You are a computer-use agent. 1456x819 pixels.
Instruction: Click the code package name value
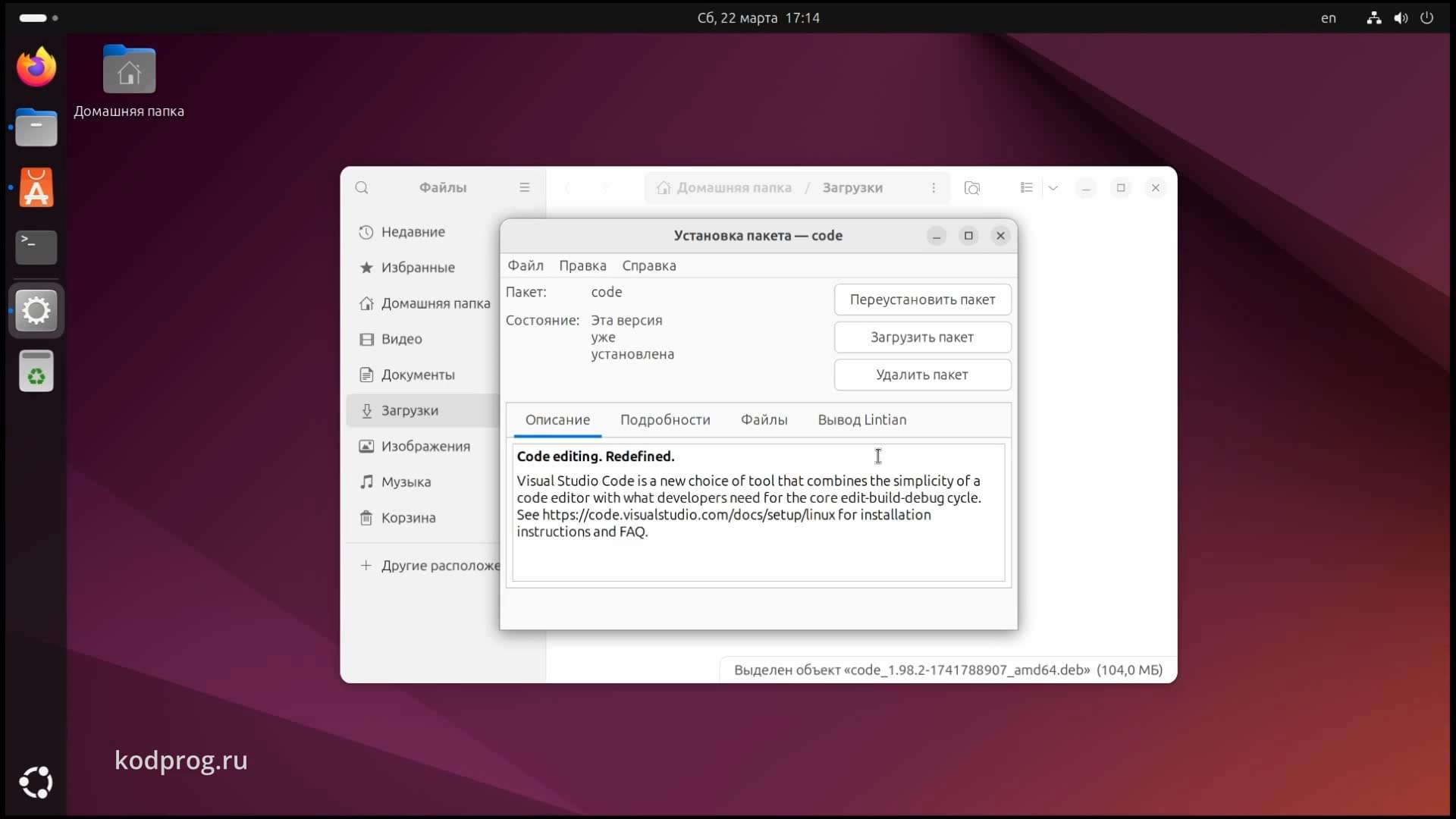click(x=606, y=292)
